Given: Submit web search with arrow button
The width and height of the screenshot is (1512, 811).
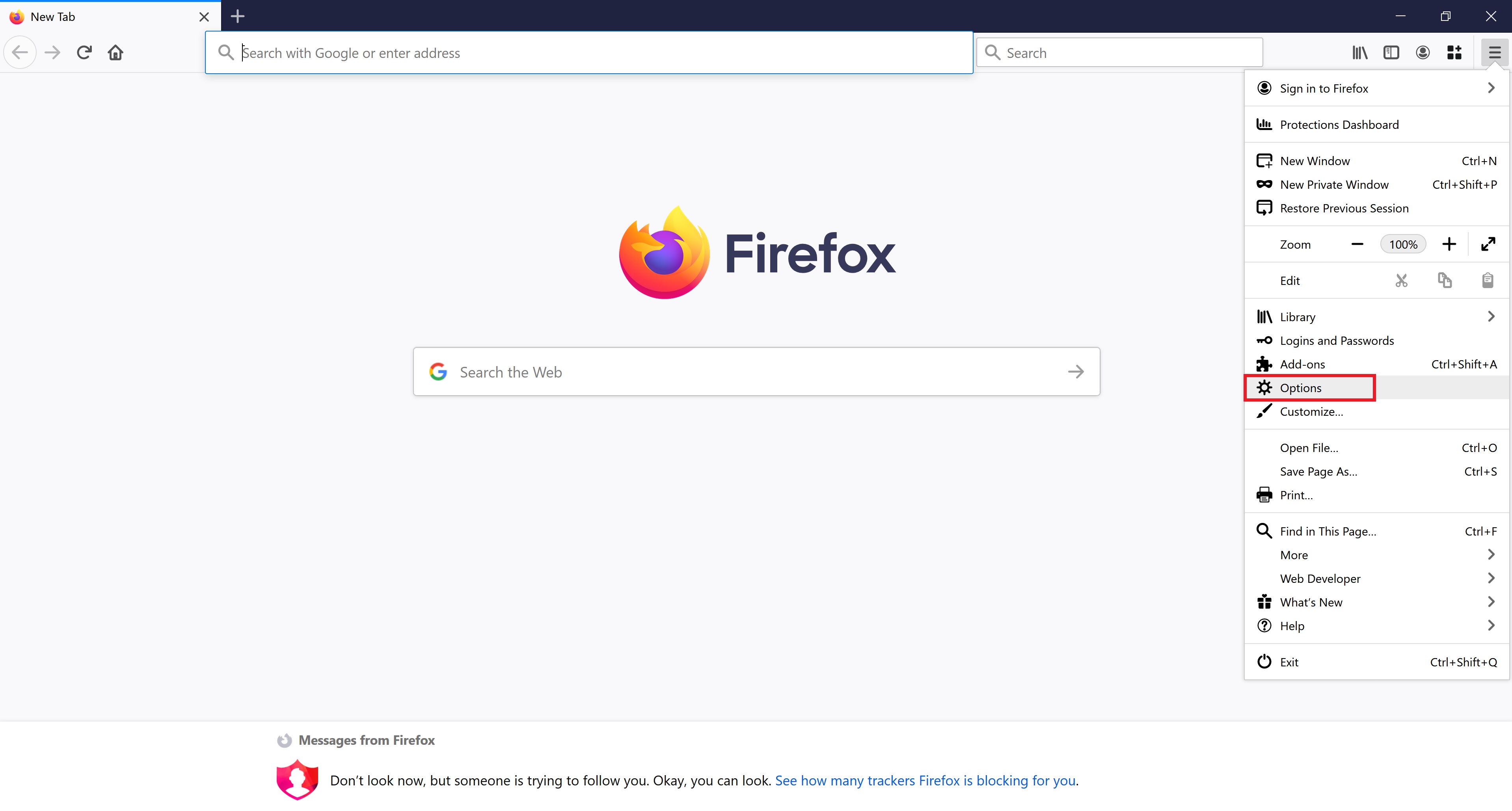Looking at the screenshot, I should [1076, 372].
